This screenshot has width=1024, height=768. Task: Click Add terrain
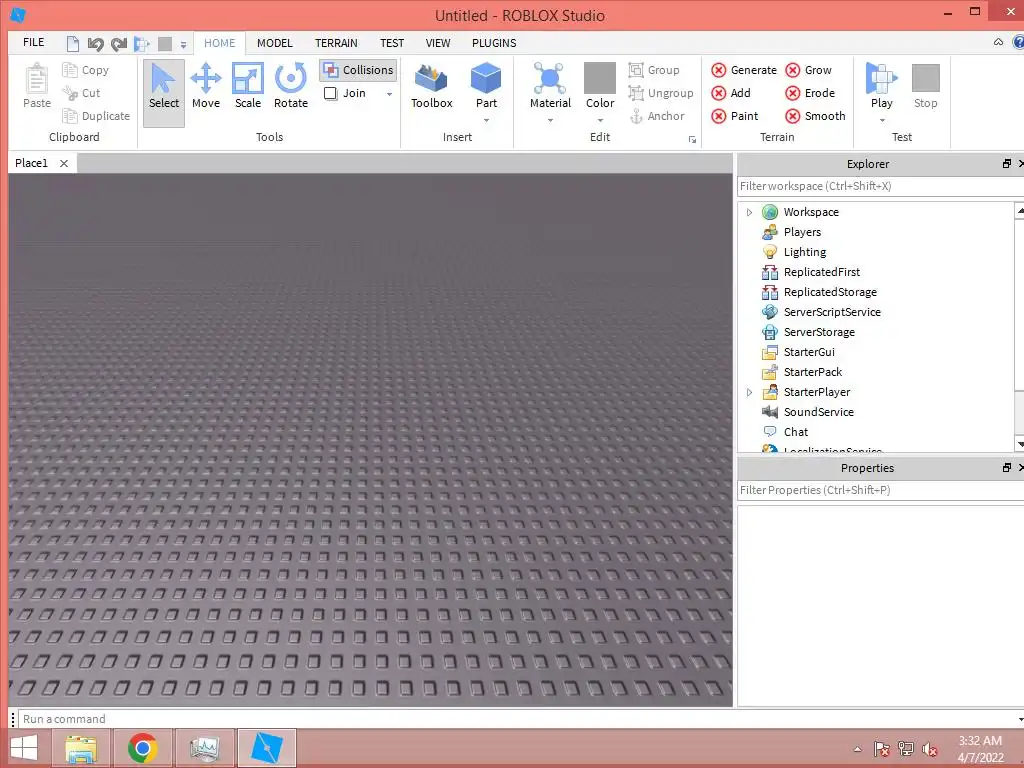tap(731, 93)
